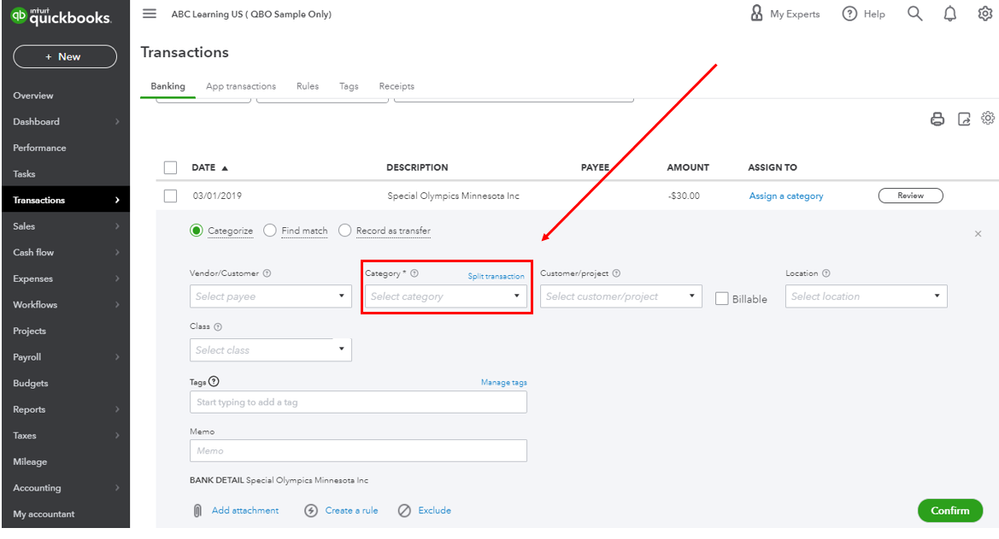
Task: Open the Help question mark icon
Action: click(x=849, y=13)
